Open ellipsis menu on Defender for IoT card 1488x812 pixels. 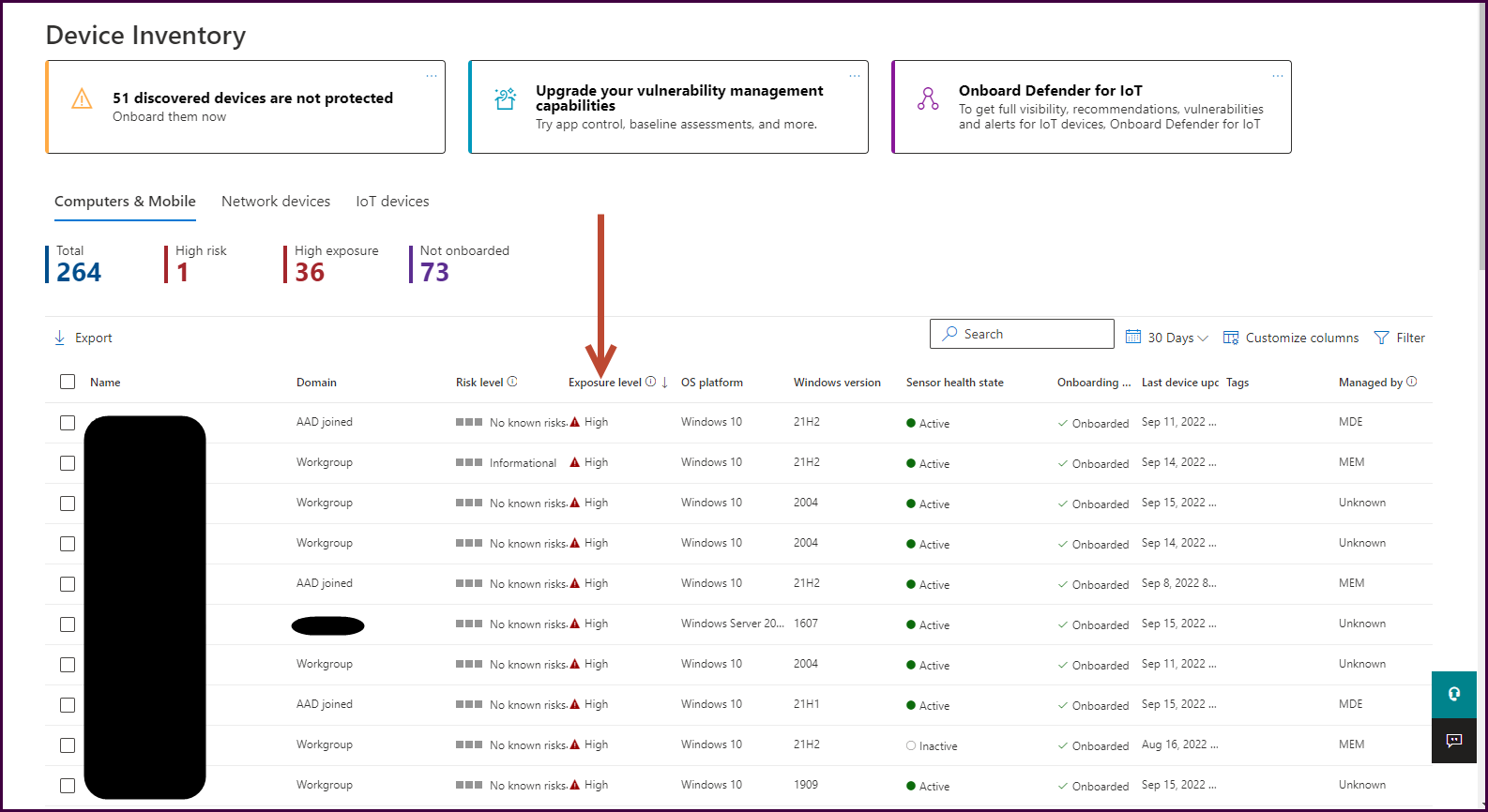1277,76
